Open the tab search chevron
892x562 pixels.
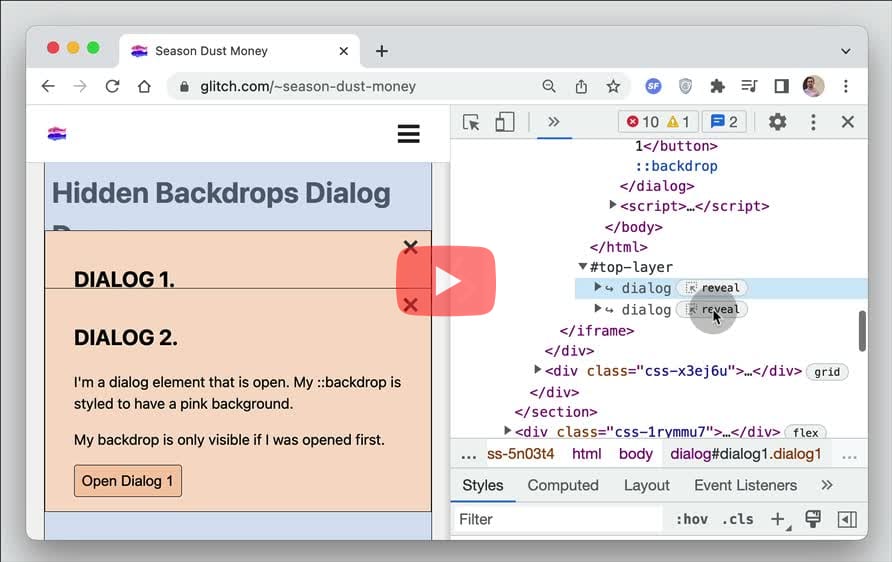[x=846, y=51]
